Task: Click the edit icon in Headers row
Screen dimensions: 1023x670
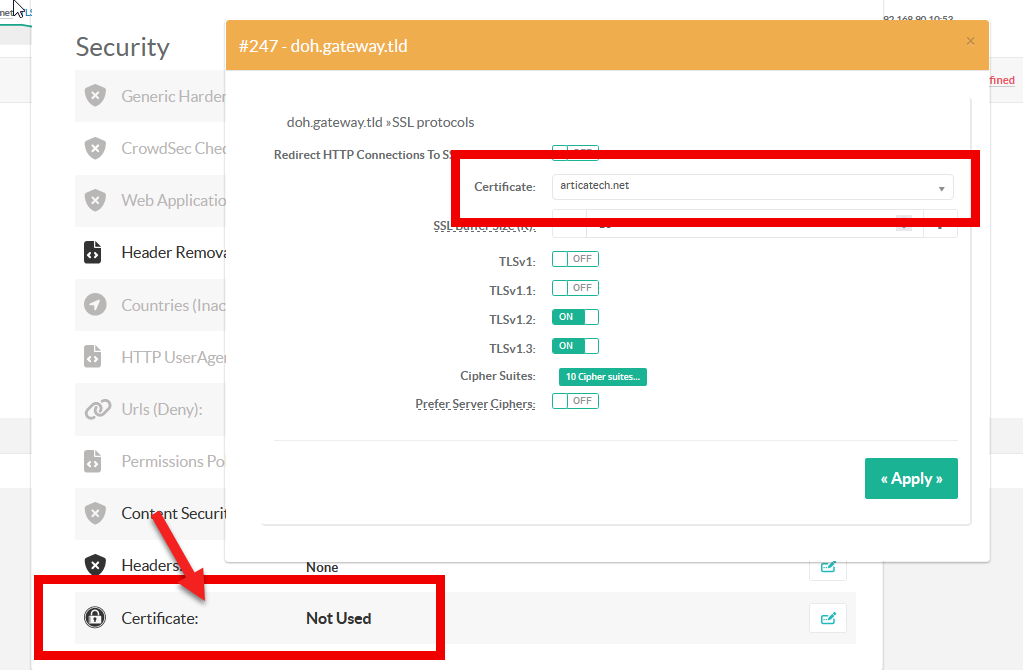Action: coord(827,567)
